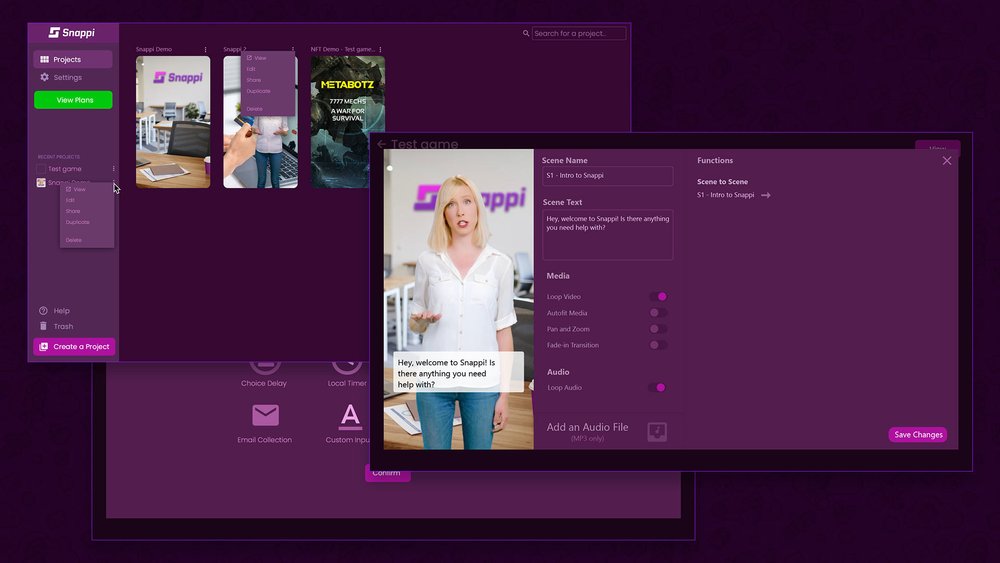This screenshot has width=1000, height=563.
Task: Click the Functions heading
Action: point(715,161)
